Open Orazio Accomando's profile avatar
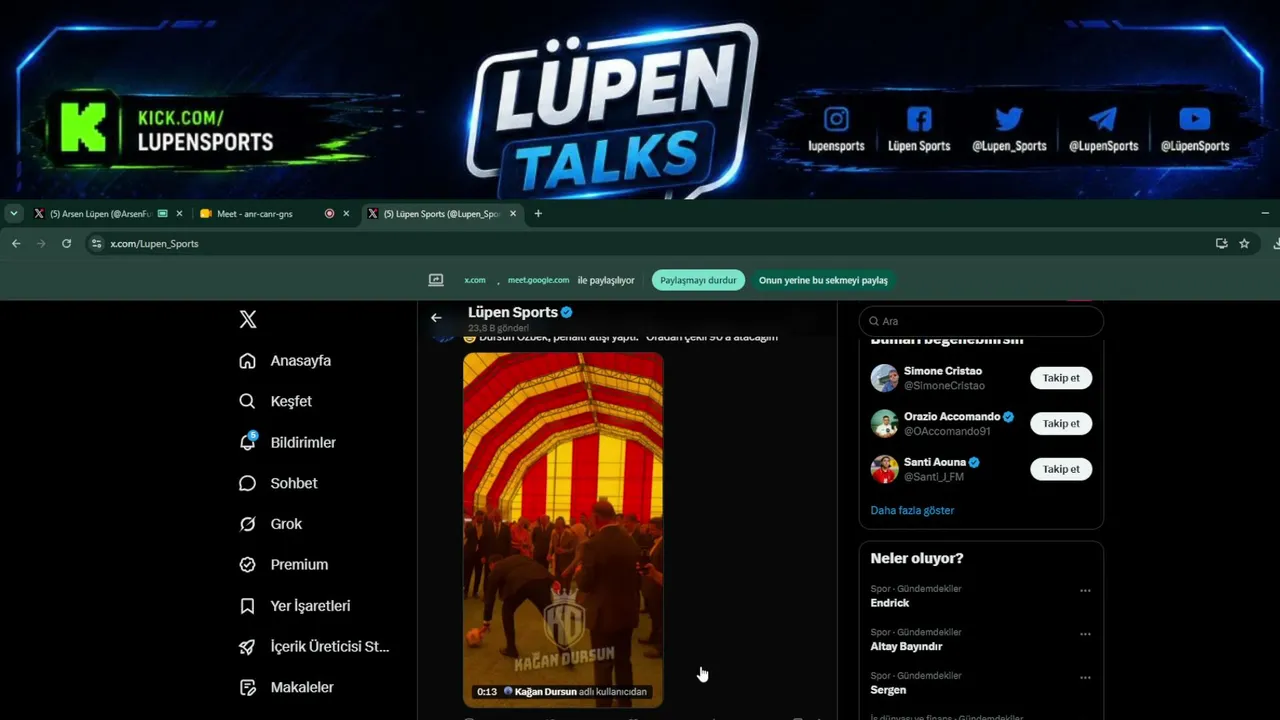 [884, 424]
